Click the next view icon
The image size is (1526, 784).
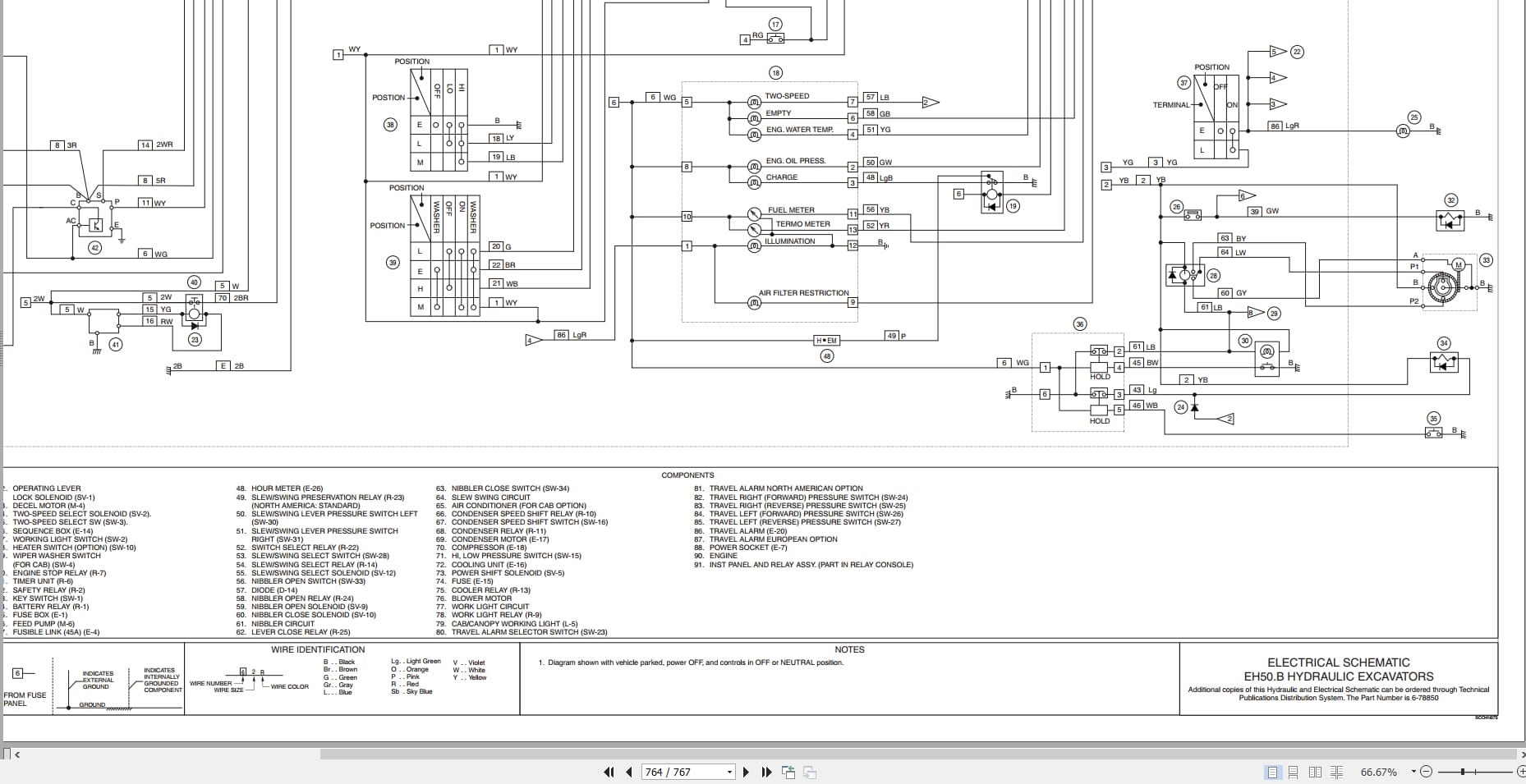[809, 772]
